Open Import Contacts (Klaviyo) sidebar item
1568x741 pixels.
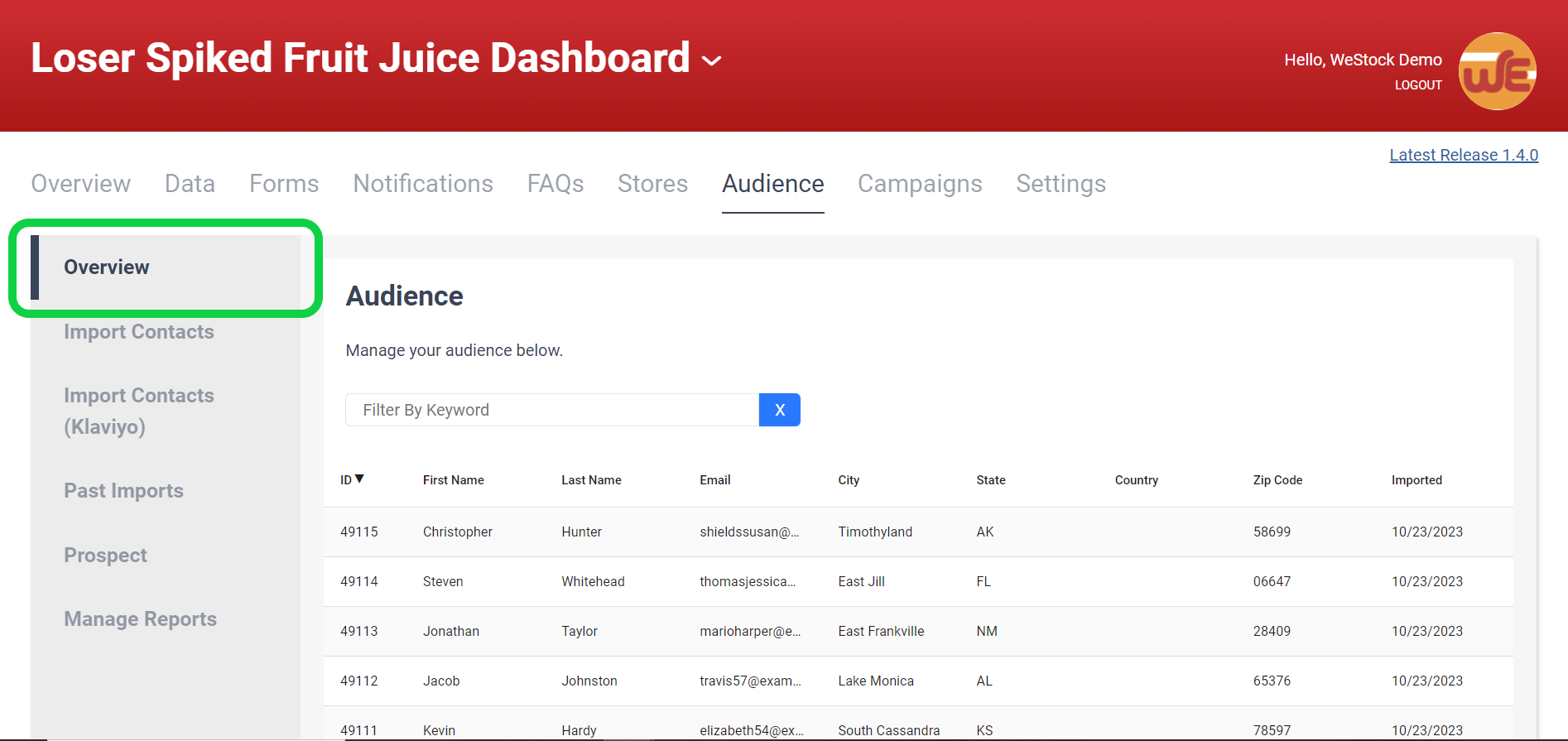click(x=139, y=411)
